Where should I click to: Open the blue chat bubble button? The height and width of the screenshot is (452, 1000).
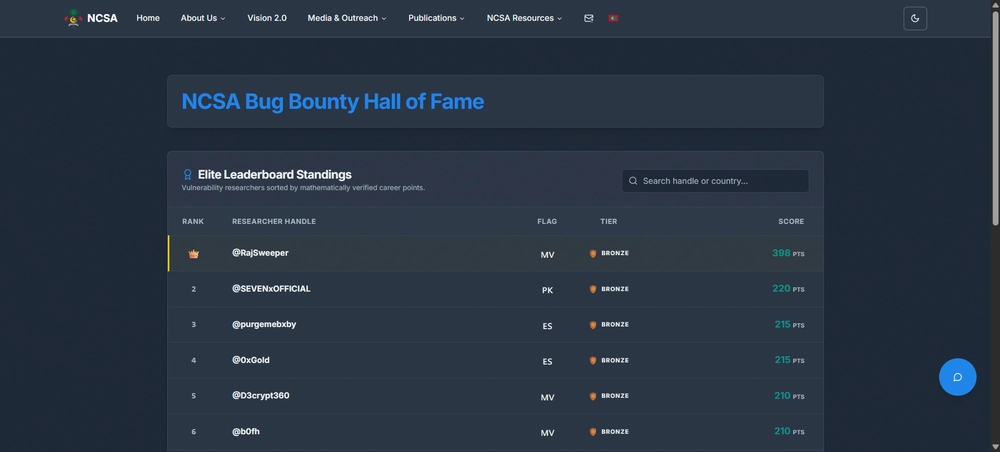(x=957, y=377)
